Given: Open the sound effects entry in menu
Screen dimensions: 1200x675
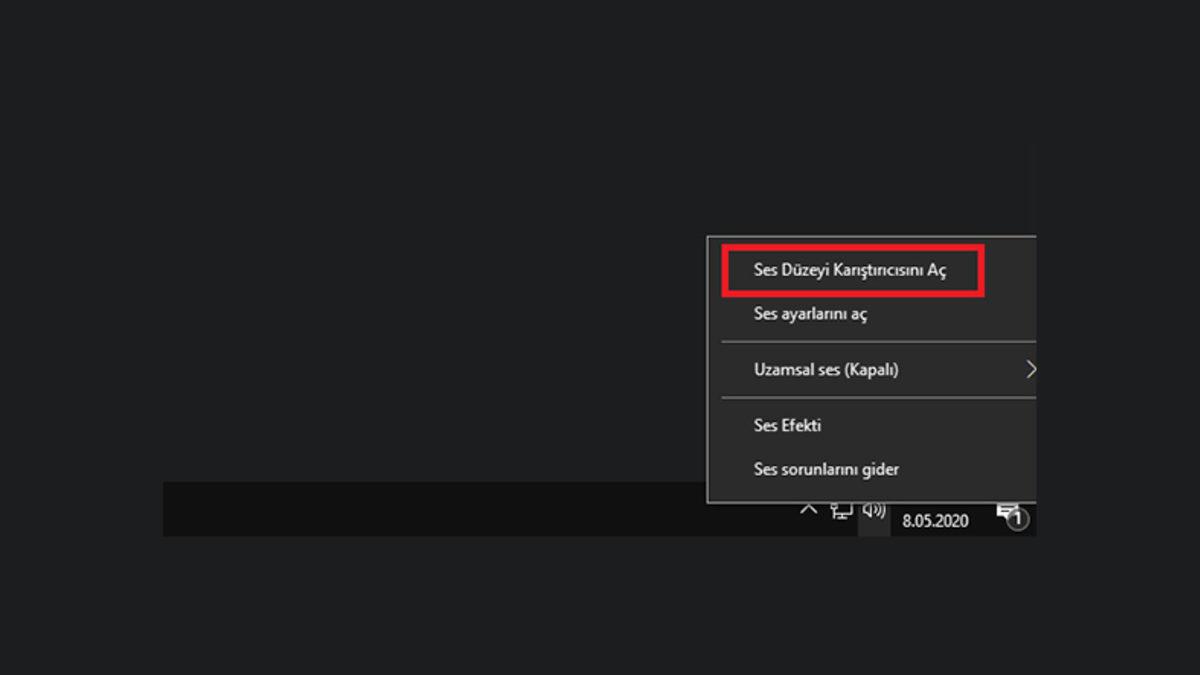Looking at the screenshot, I should (787, 425).
